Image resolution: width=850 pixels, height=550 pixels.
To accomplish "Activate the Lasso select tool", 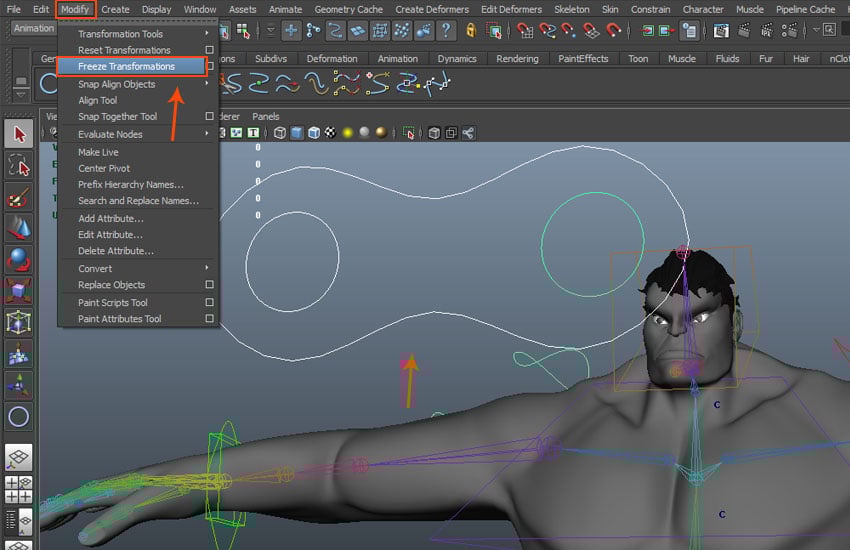I will point(18,164).
